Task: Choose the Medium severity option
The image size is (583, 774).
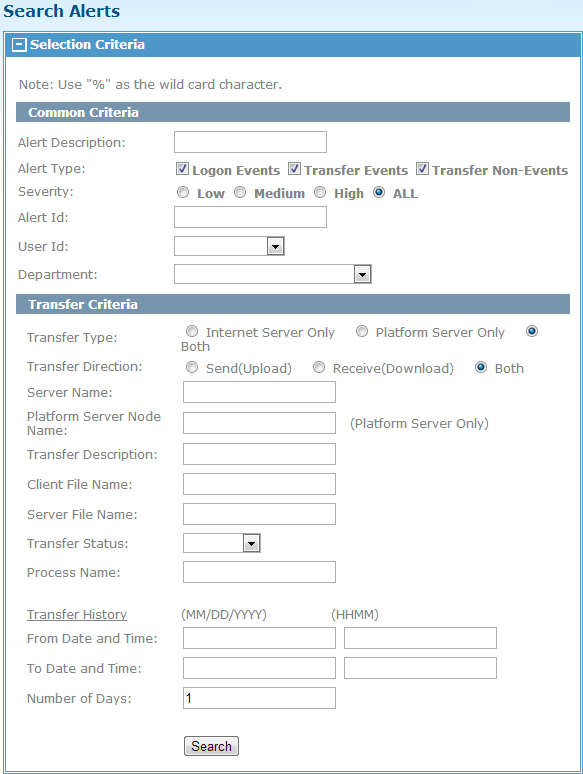Action: point(240,192)
